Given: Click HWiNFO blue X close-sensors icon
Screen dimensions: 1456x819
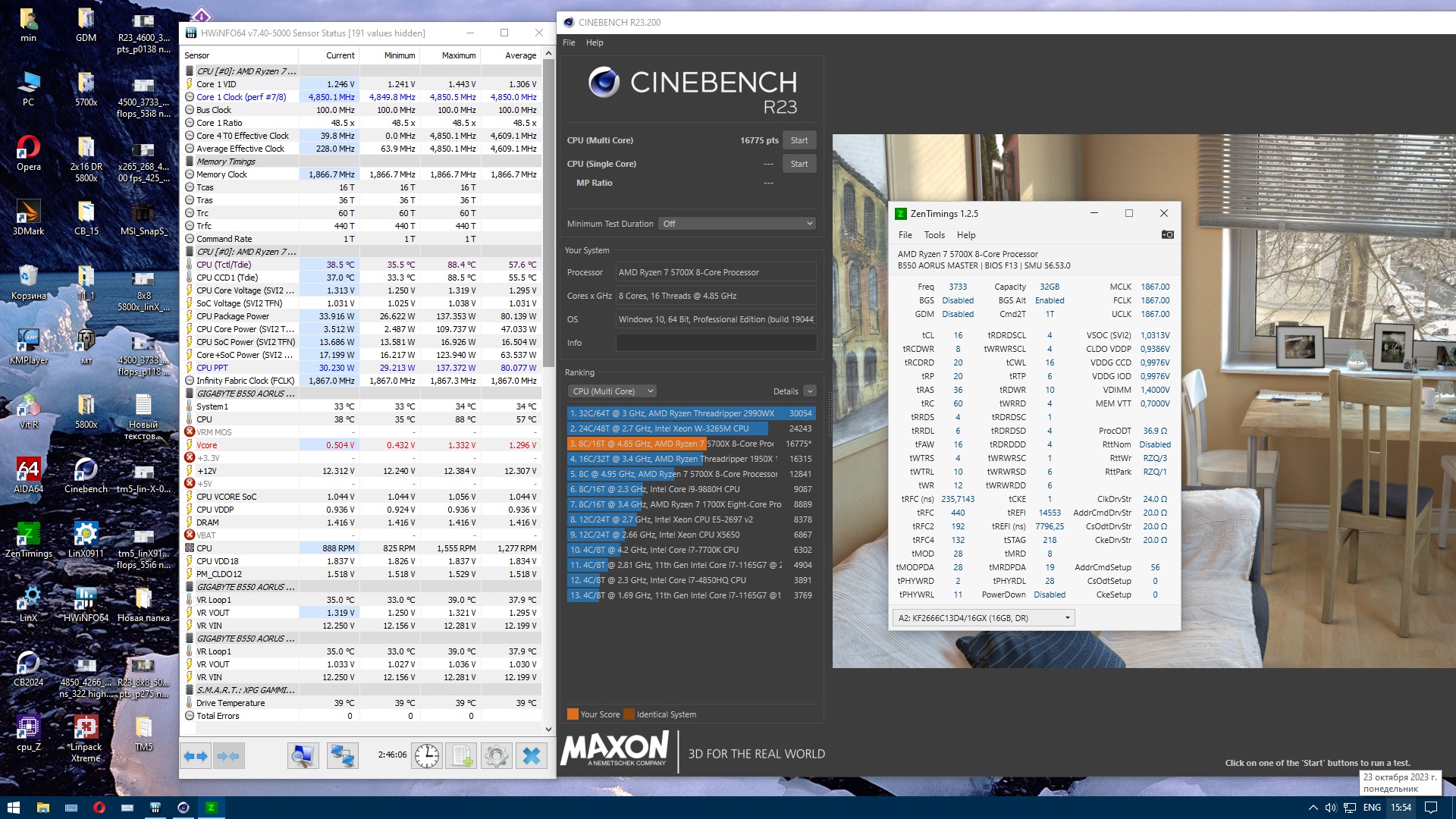Looking at the screenshot, I should pyautogui.click(x=532, y=756).
